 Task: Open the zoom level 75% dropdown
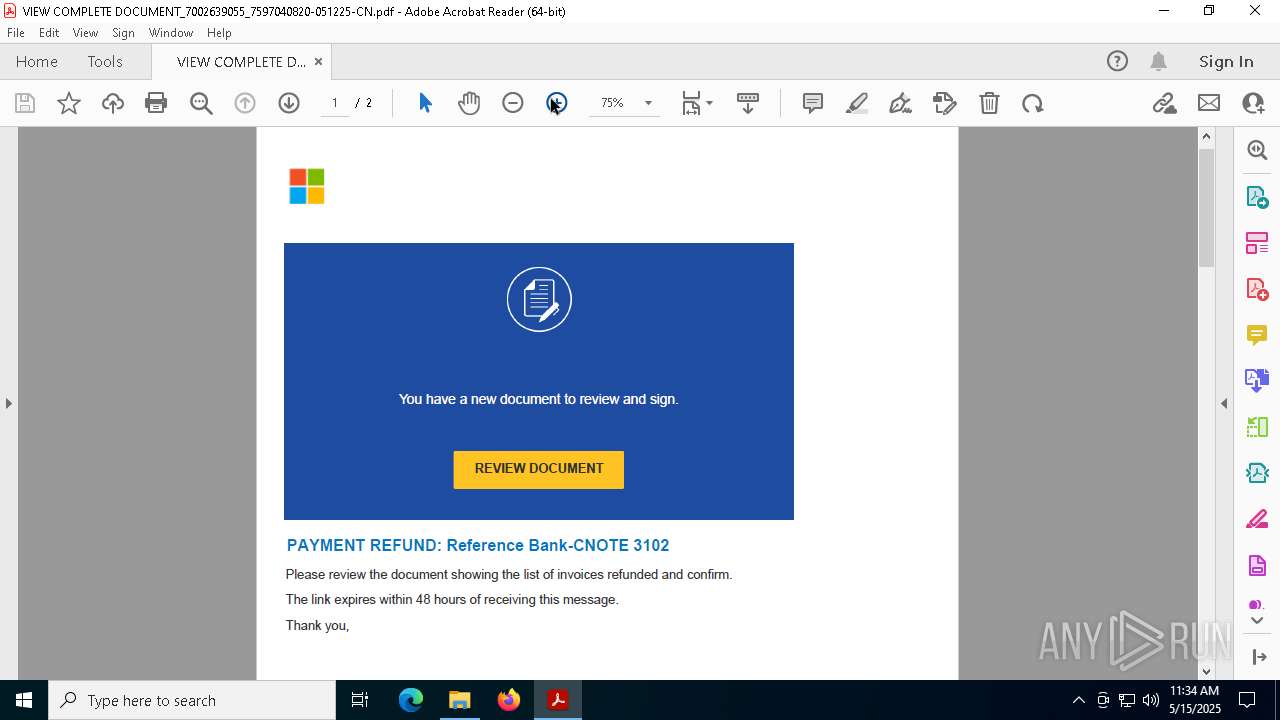[648, 103]
